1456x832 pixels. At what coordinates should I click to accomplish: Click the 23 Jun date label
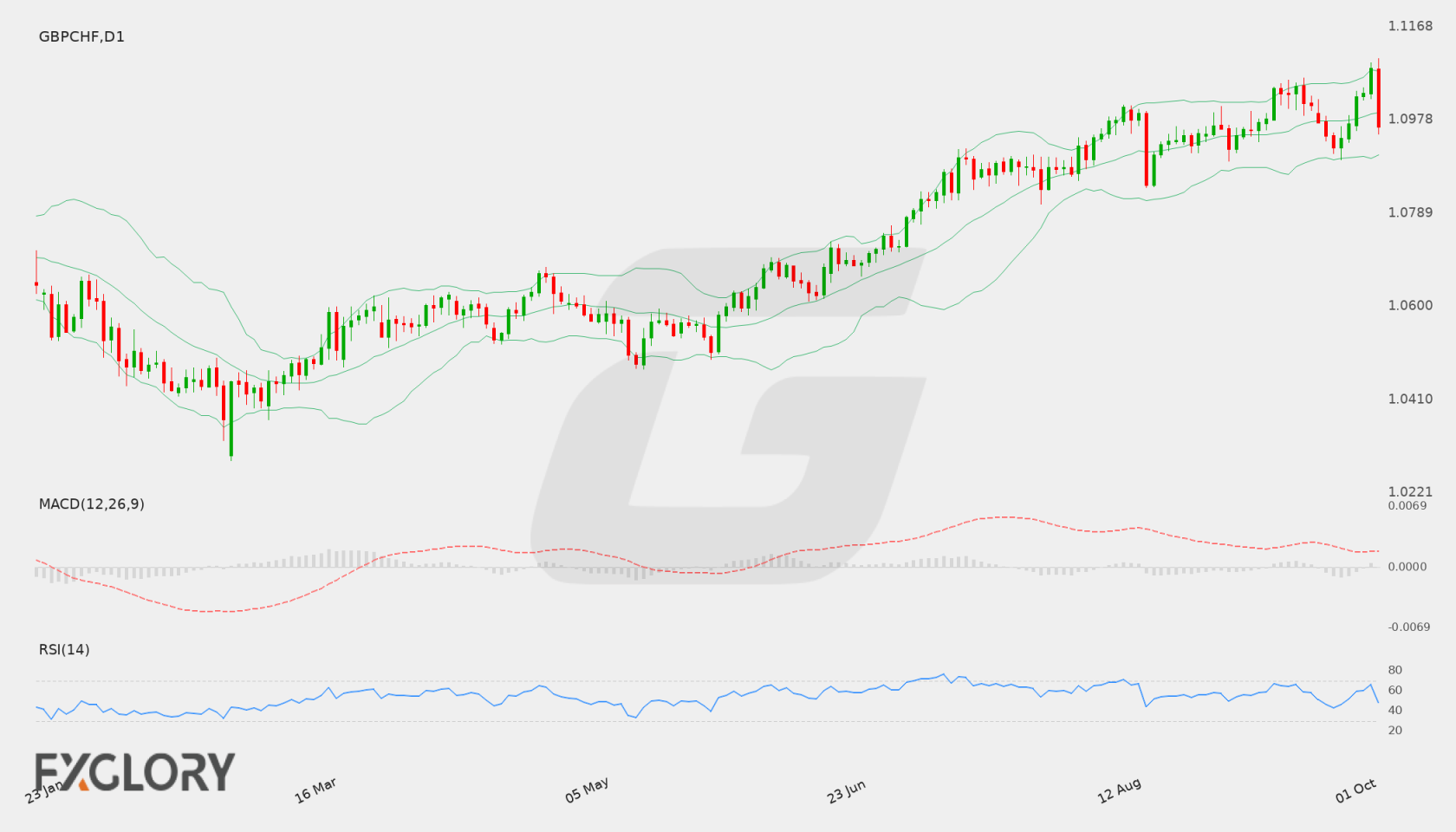(x=846, y=791)
